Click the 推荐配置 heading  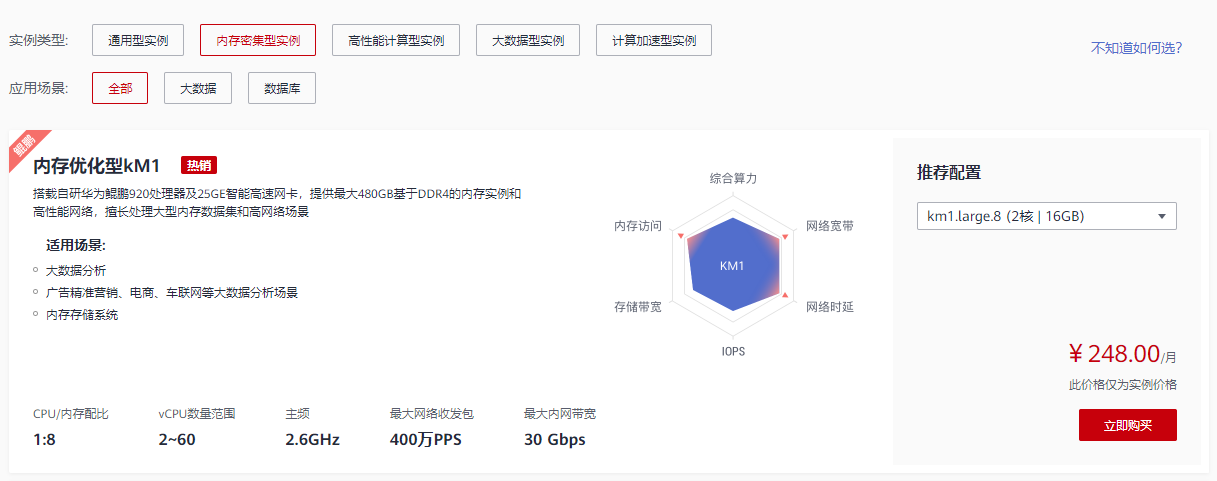(x=949, y=172)
